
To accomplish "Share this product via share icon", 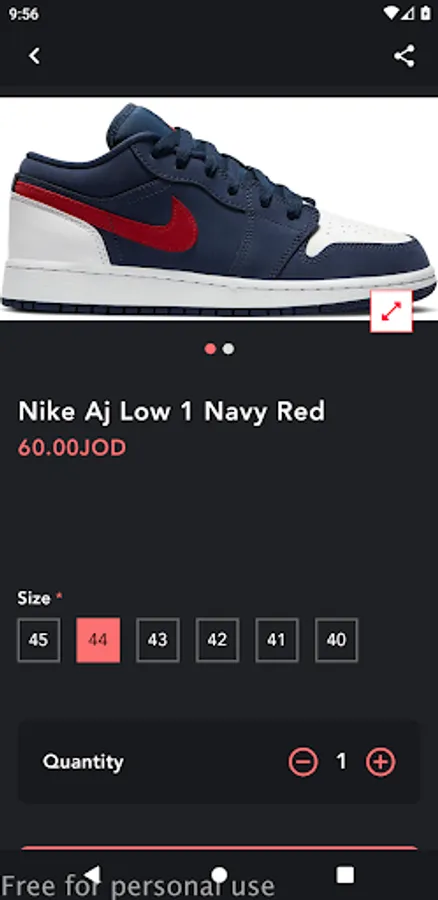I will 404,56.
